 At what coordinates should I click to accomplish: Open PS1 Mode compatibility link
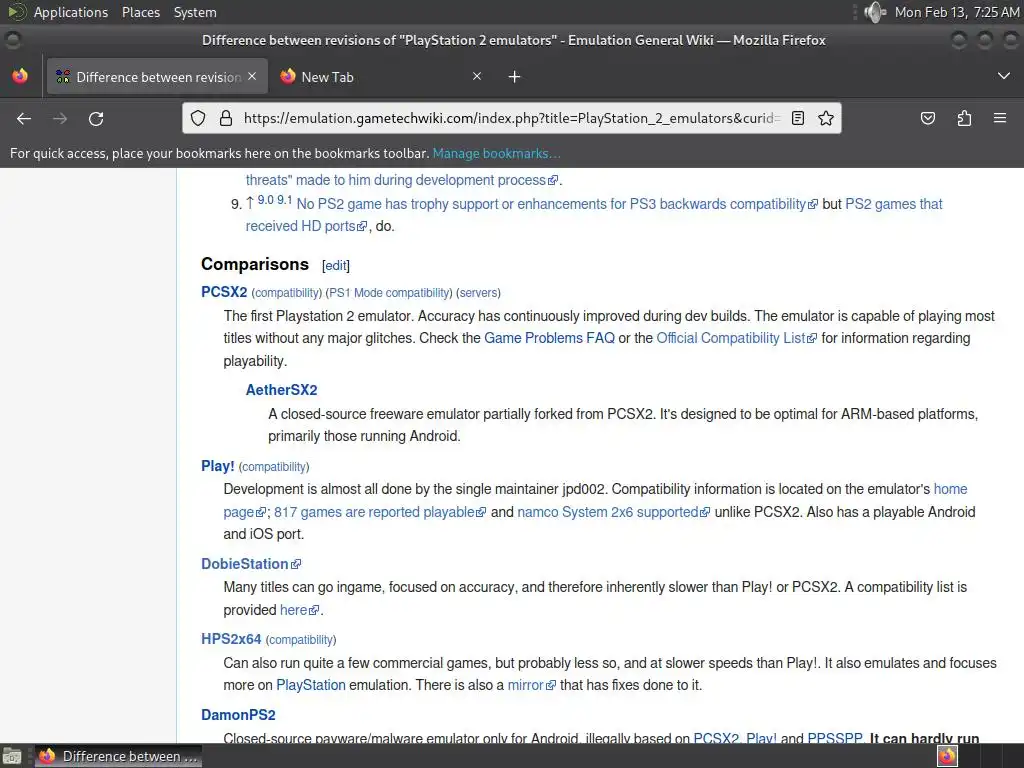pos(389,293)
